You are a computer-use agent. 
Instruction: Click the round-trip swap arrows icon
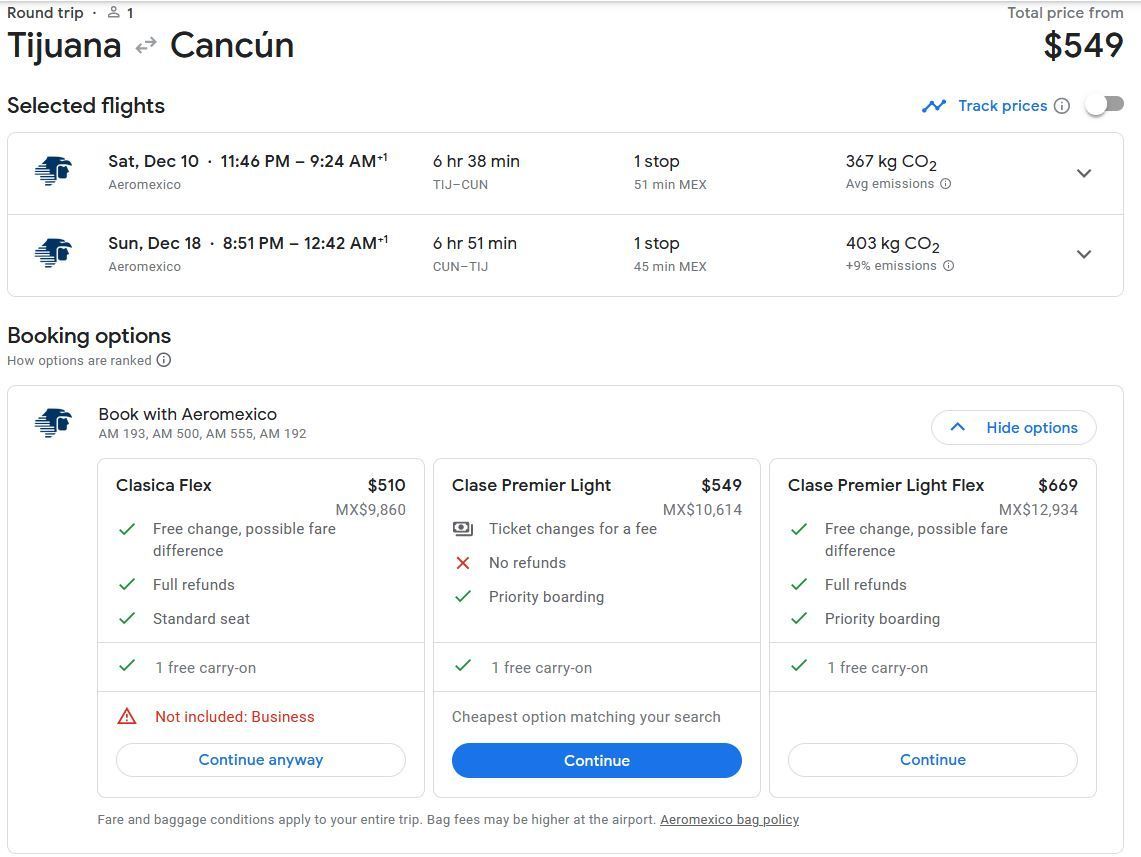(x=146, y=46)
